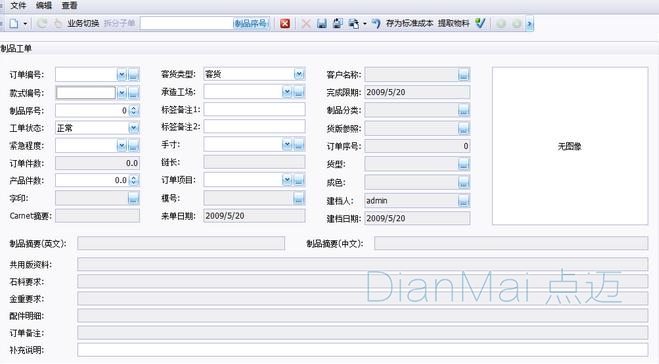The height and width of the screenshot is (364, 659).
Task: Click lookup button for 成色 field
Action: (x=463, y=182)
